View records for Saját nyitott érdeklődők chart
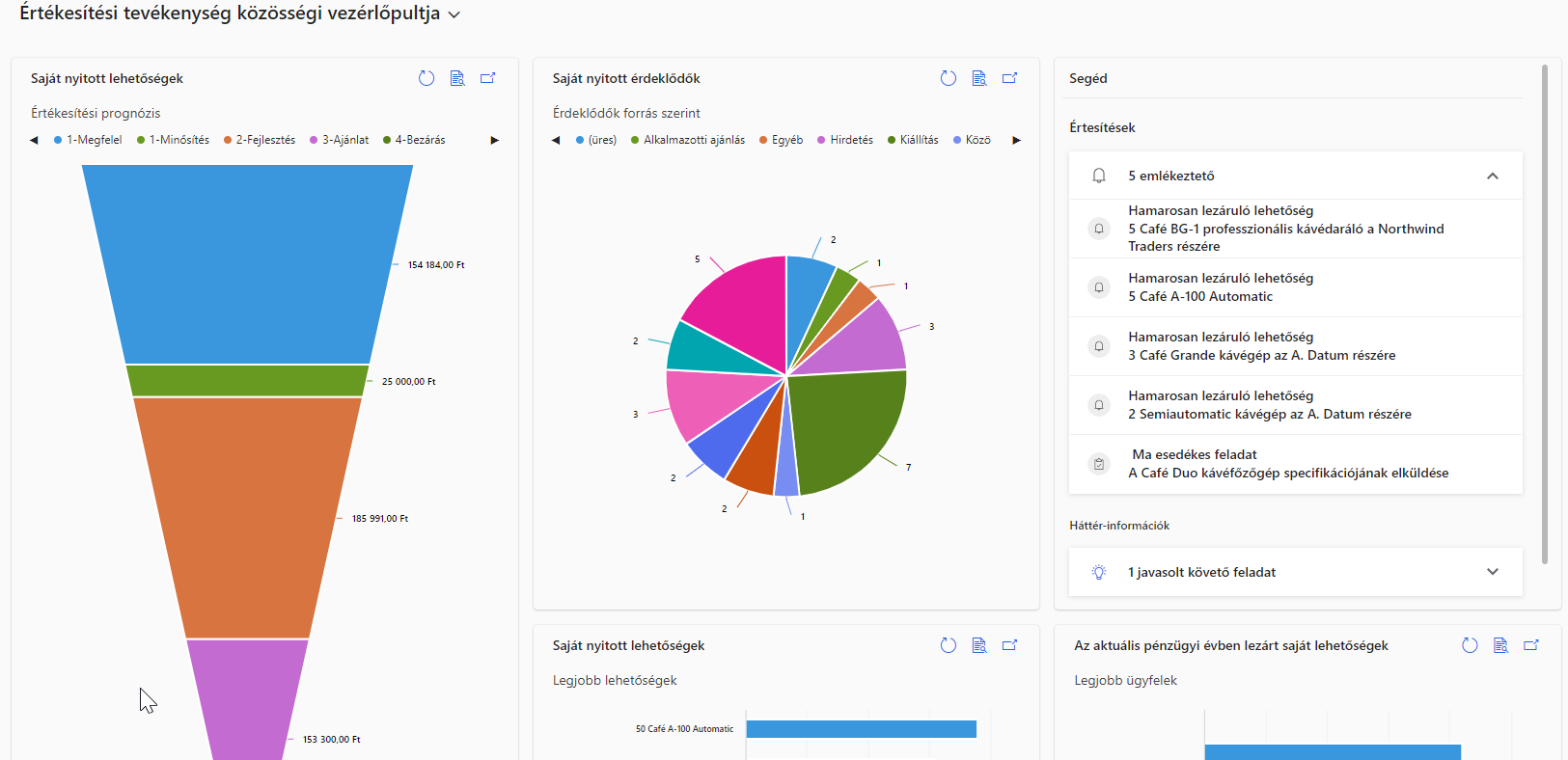The height and width of the screenshot is (760, 1568). pos(979,78)
